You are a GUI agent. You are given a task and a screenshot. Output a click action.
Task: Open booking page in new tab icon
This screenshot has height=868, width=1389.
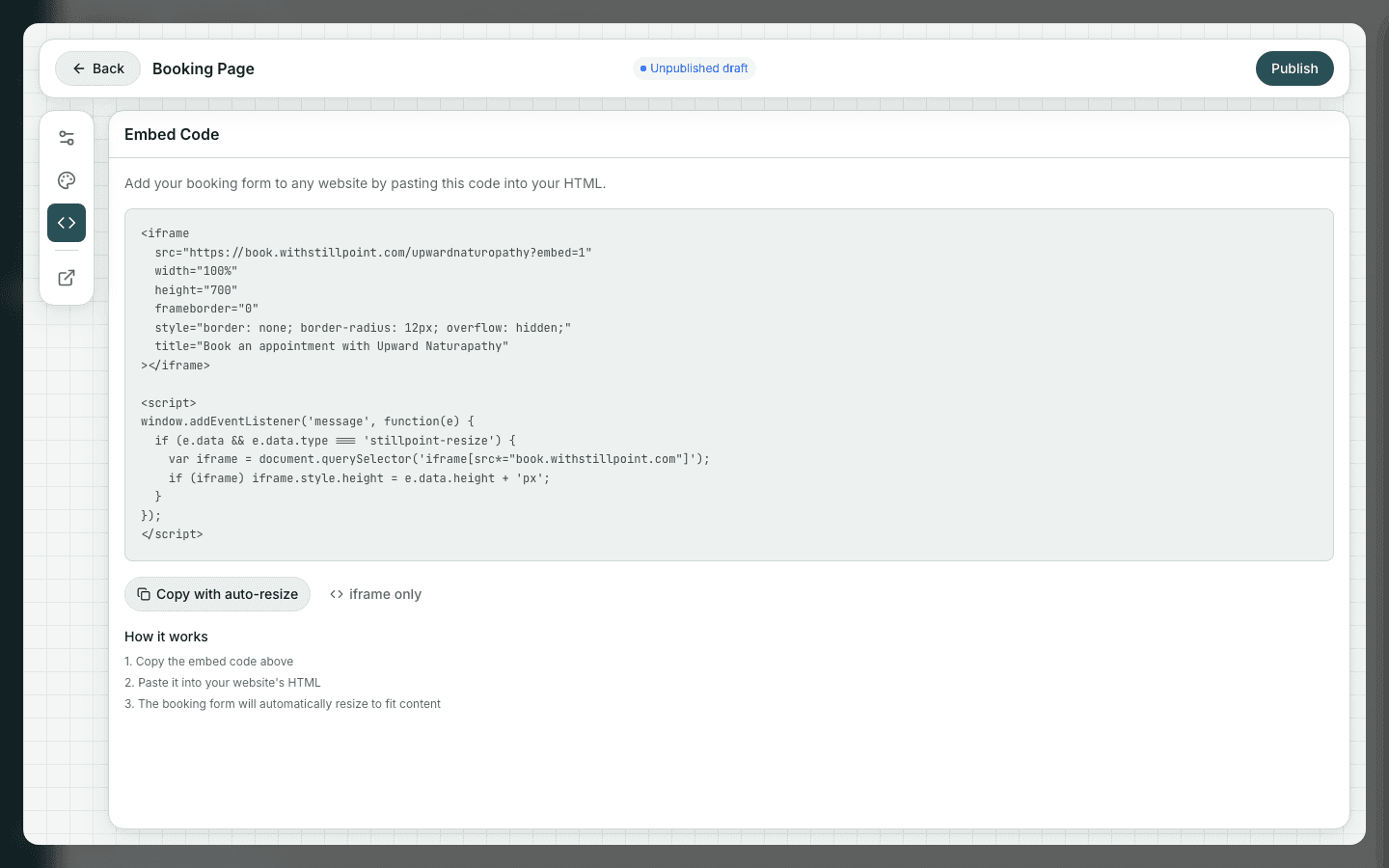click(67, 278)
